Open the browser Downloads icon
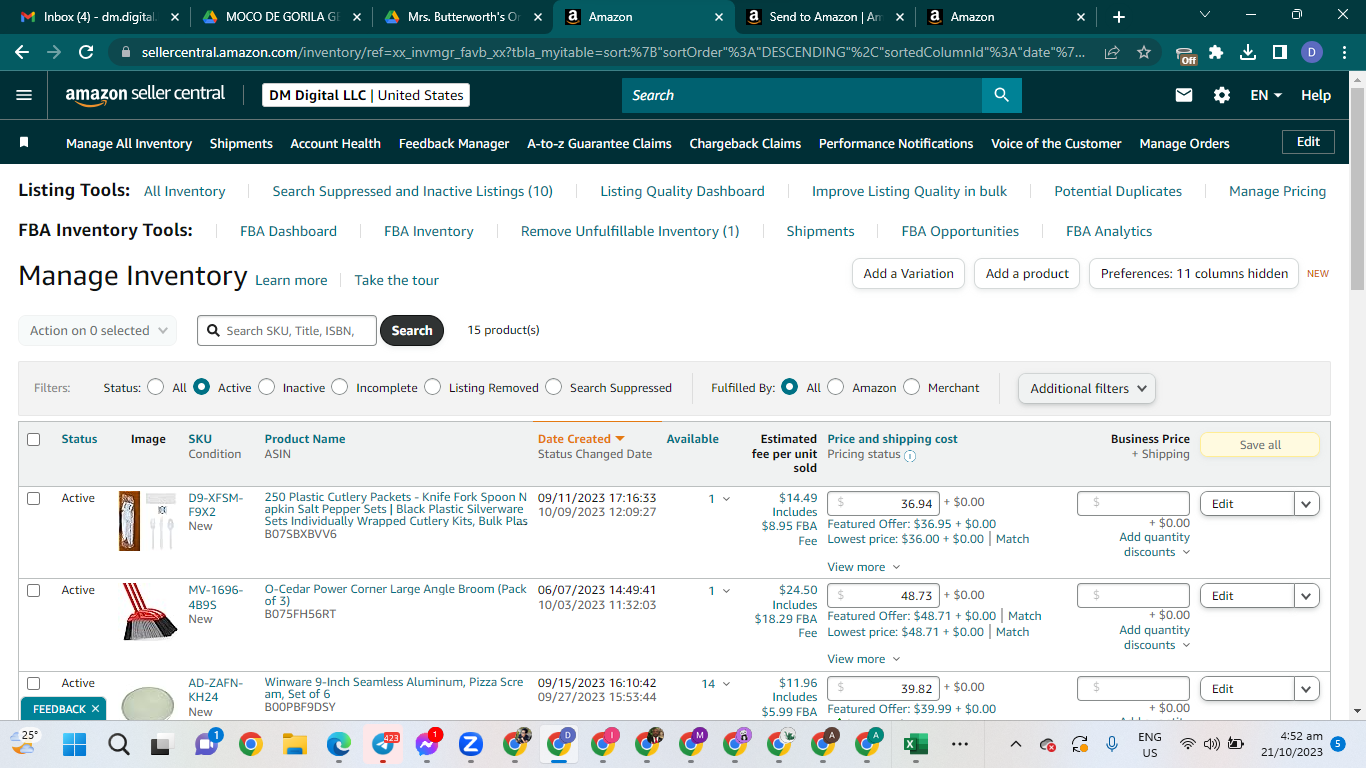 pyautogui.click(x=1248, y=52)
